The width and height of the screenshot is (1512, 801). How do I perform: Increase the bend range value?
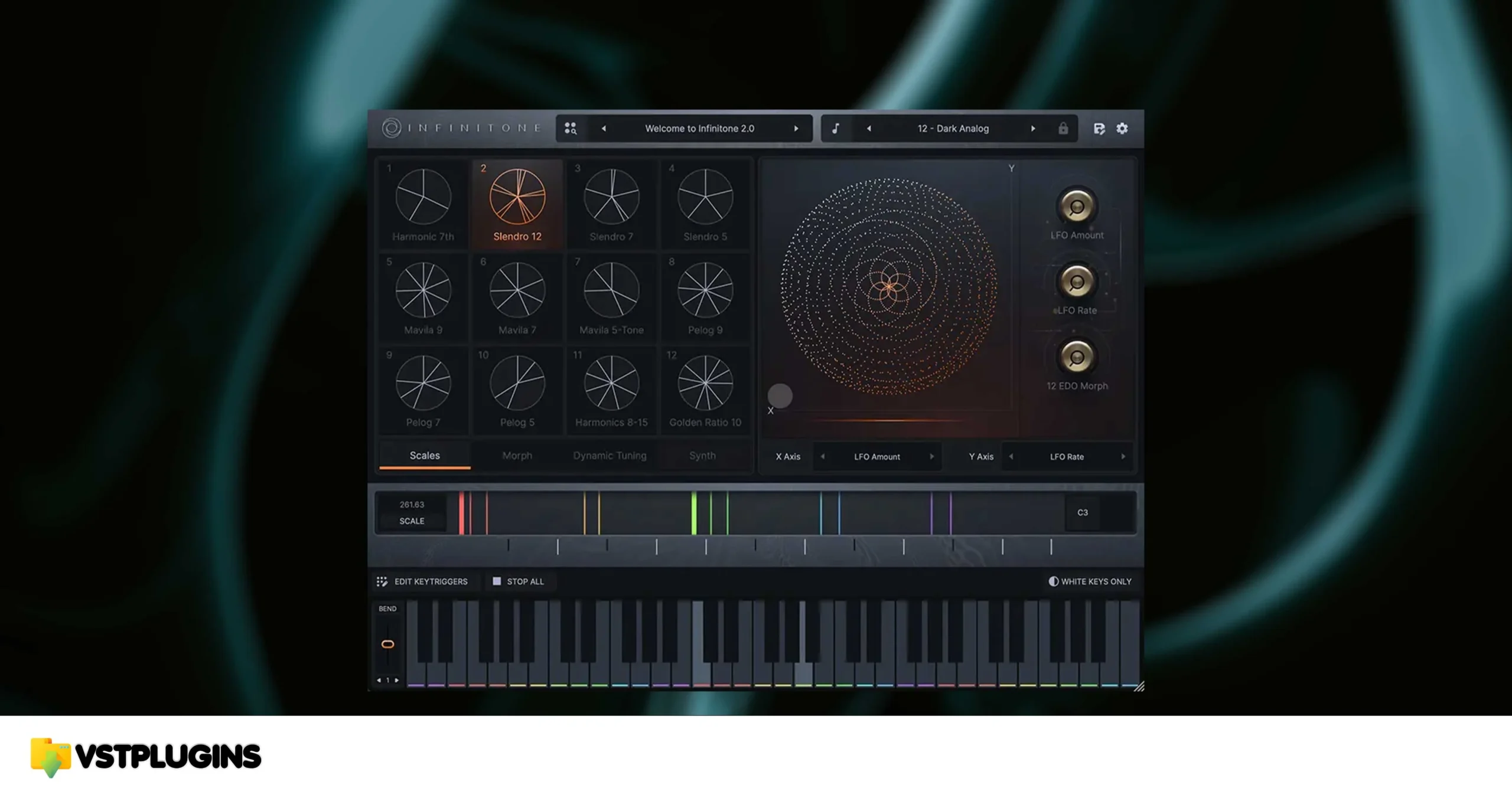tap(397, 680)
